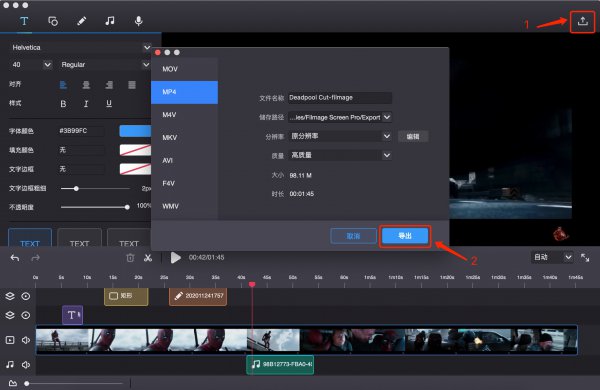The height and width of the screenshot is (390, 600).
Task: Undo the last action
Action: (15, 258)
